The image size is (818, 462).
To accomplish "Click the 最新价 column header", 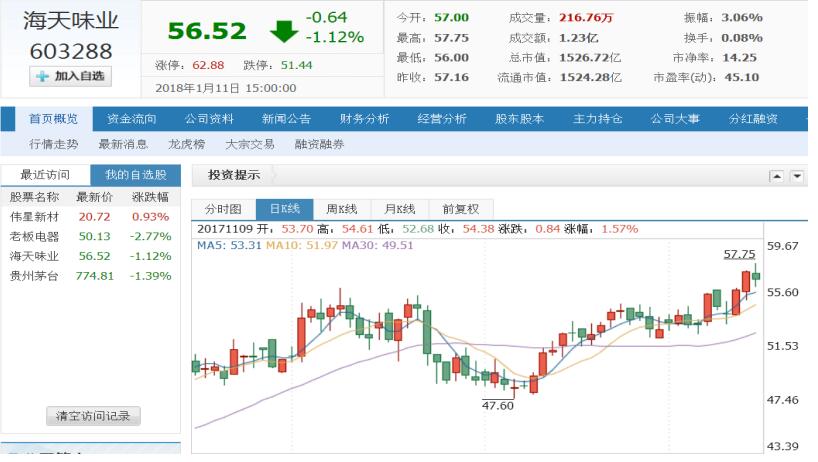I will click(94, 197).
